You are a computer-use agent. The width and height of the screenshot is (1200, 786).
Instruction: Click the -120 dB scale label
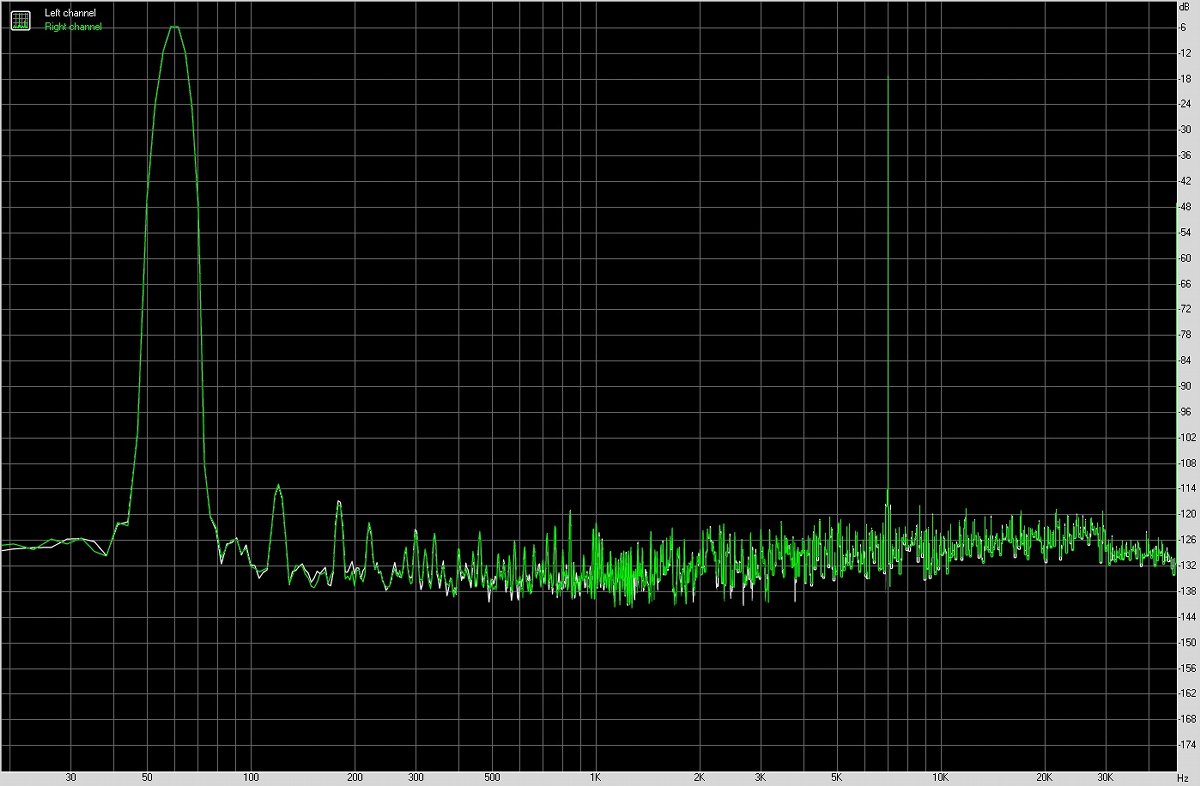click(1186, 514)
